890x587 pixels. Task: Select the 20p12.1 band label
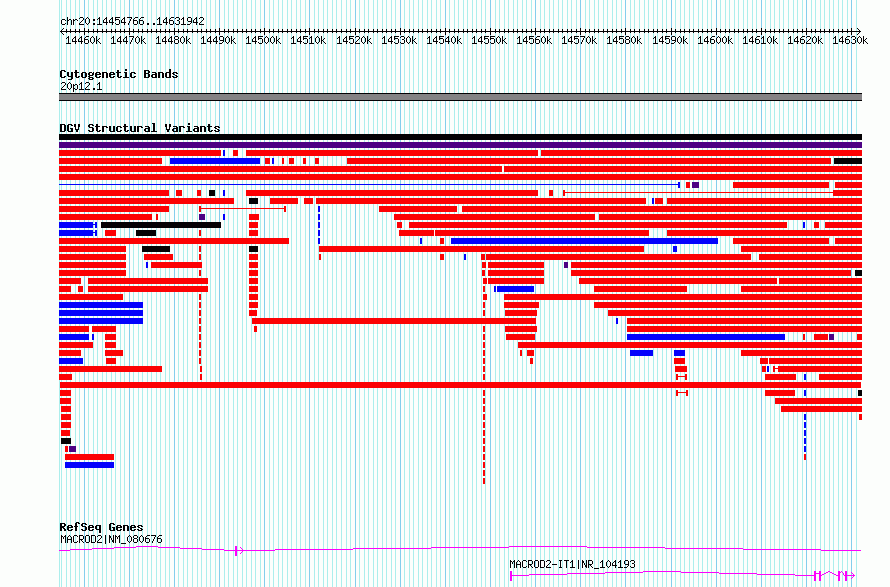81,86
